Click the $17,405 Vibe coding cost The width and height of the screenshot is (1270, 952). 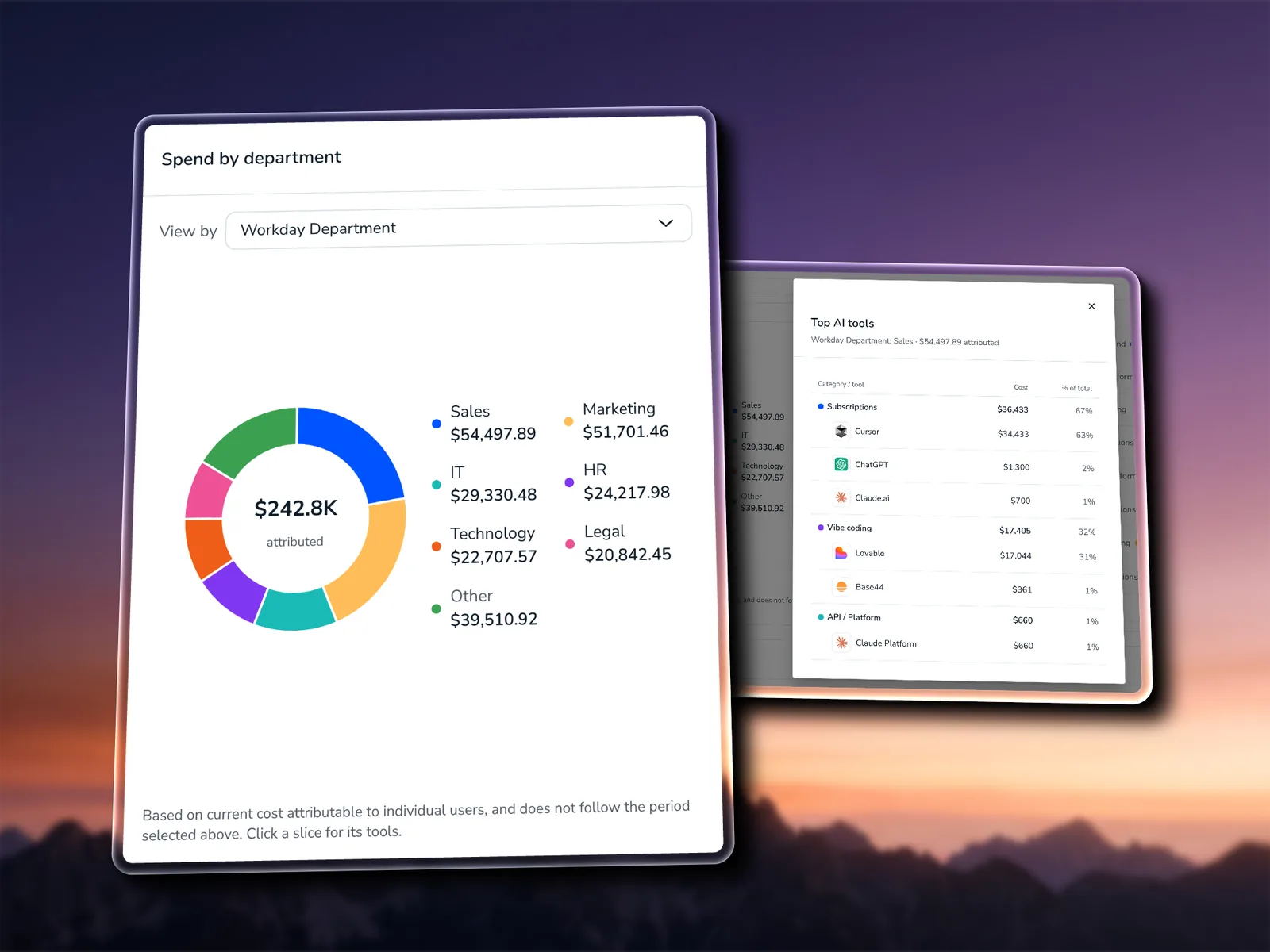1015,531
